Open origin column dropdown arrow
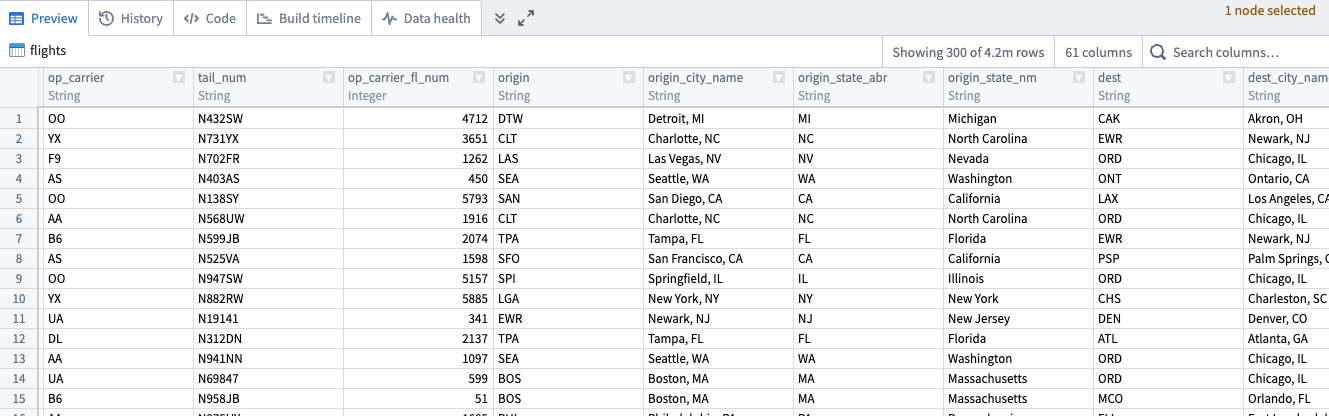This screenshot has width=1329, height=416. coord(629,77)
